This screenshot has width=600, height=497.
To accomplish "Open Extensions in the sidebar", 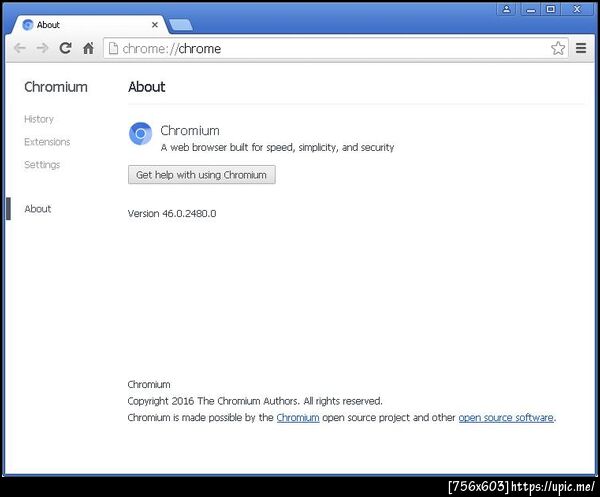I will click(47, 142).
